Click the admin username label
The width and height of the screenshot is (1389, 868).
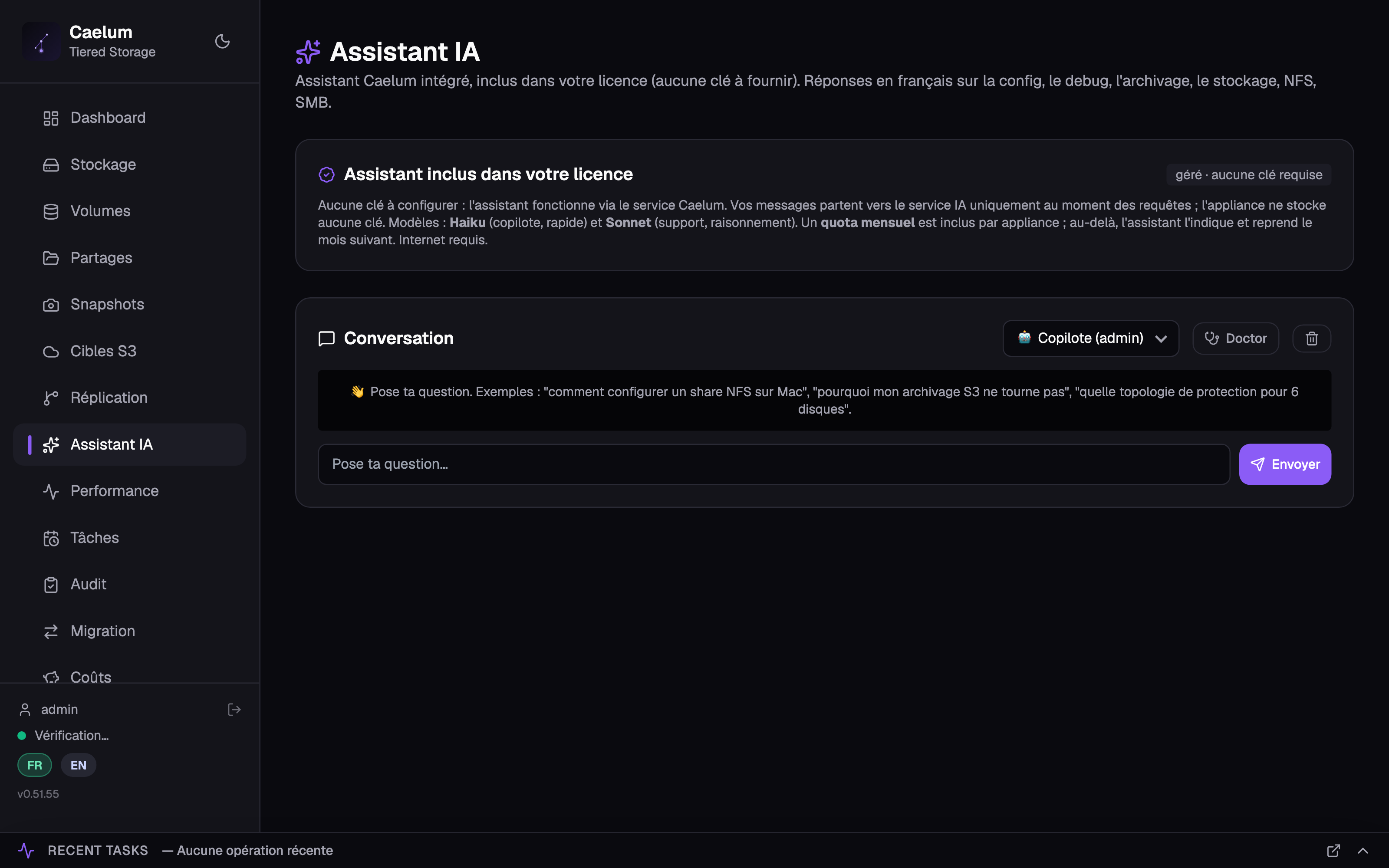click(x=59, y=710)
